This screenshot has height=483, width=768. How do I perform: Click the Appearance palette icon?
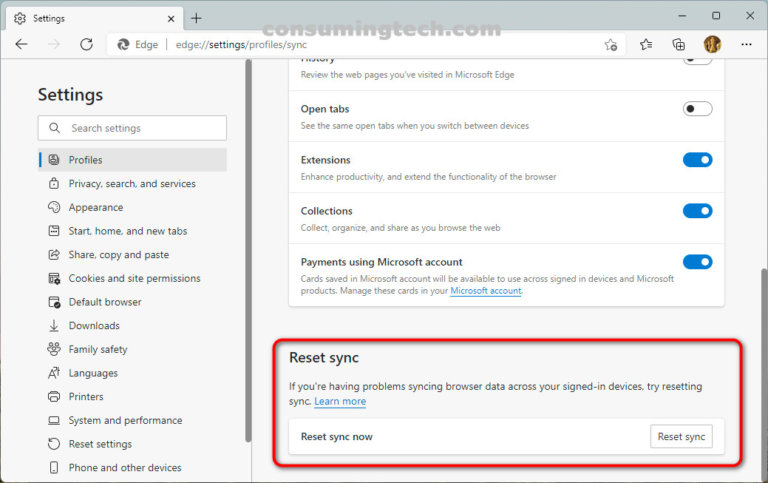click(x=54, y=207)
